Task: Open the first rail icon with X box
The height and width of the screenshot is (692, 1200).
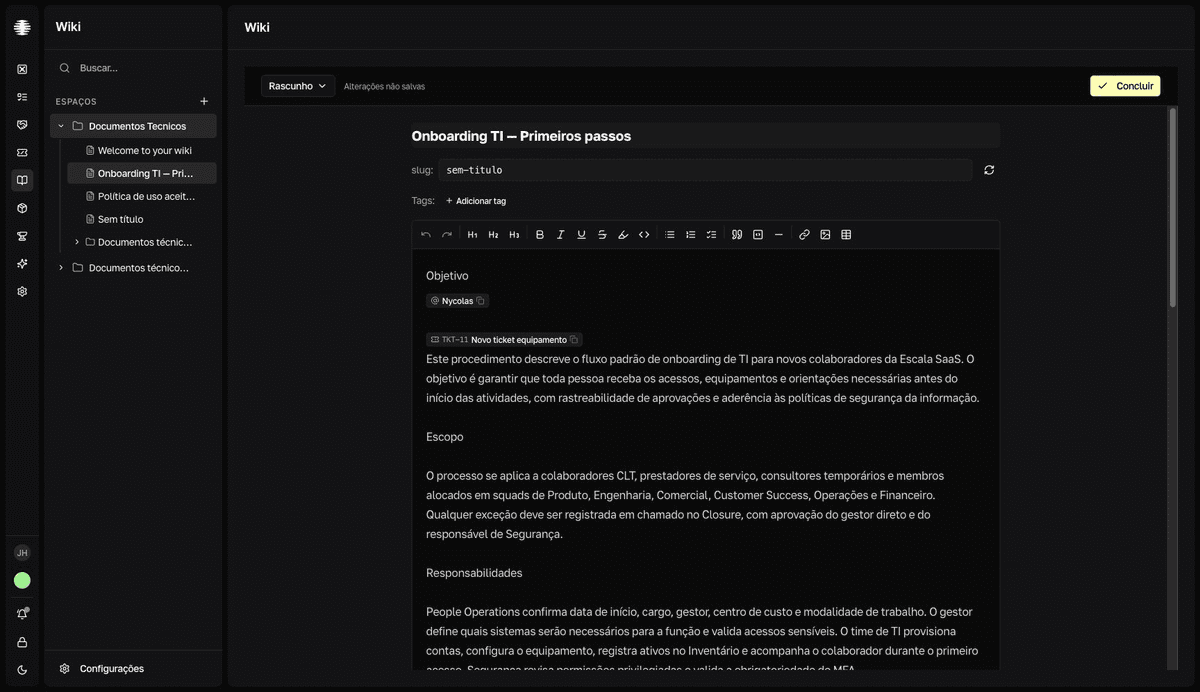Action: pyautogui.click(x=22, y=69)
